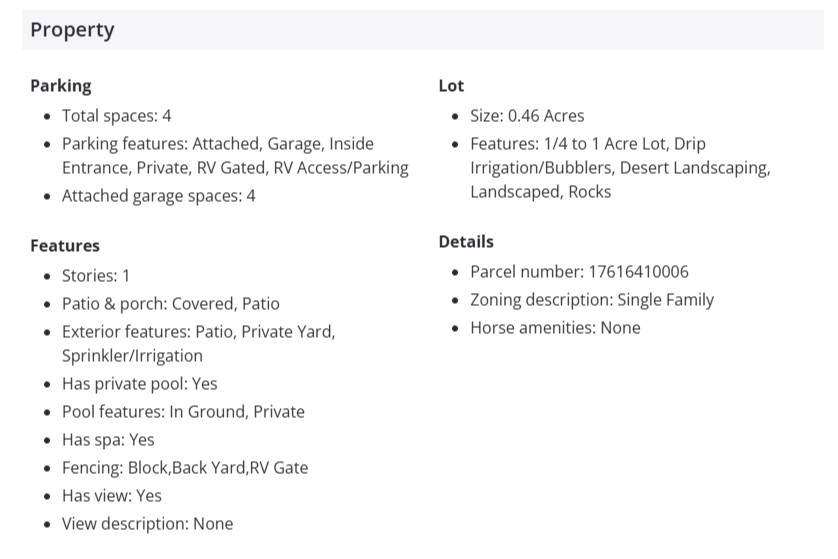Click Attached garage spaces: 4 entry
Image resolution: width=838 pixels, height=559 pixels.
point(158,196)
